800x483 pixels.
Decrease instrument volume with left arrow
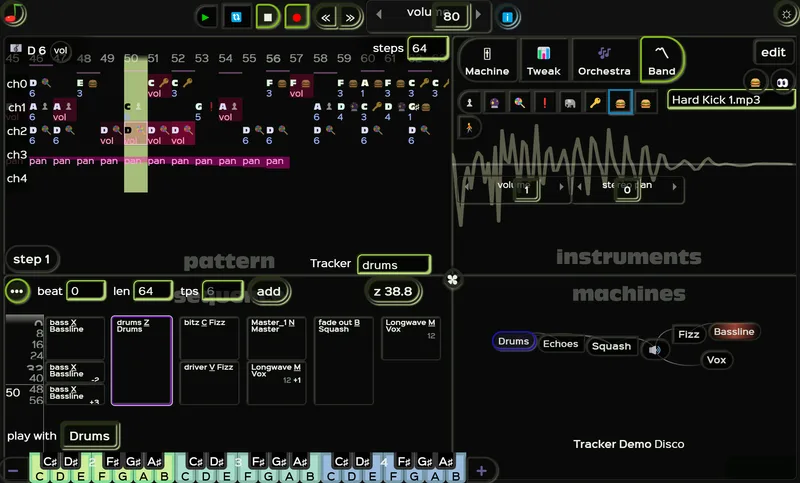[x=466, y=187]
